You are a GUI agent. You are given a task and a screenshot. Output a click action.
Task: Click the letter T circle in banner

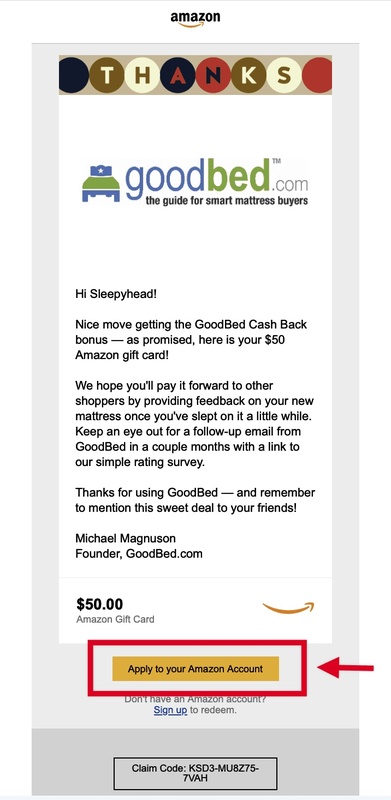click(x=107, y=75)
